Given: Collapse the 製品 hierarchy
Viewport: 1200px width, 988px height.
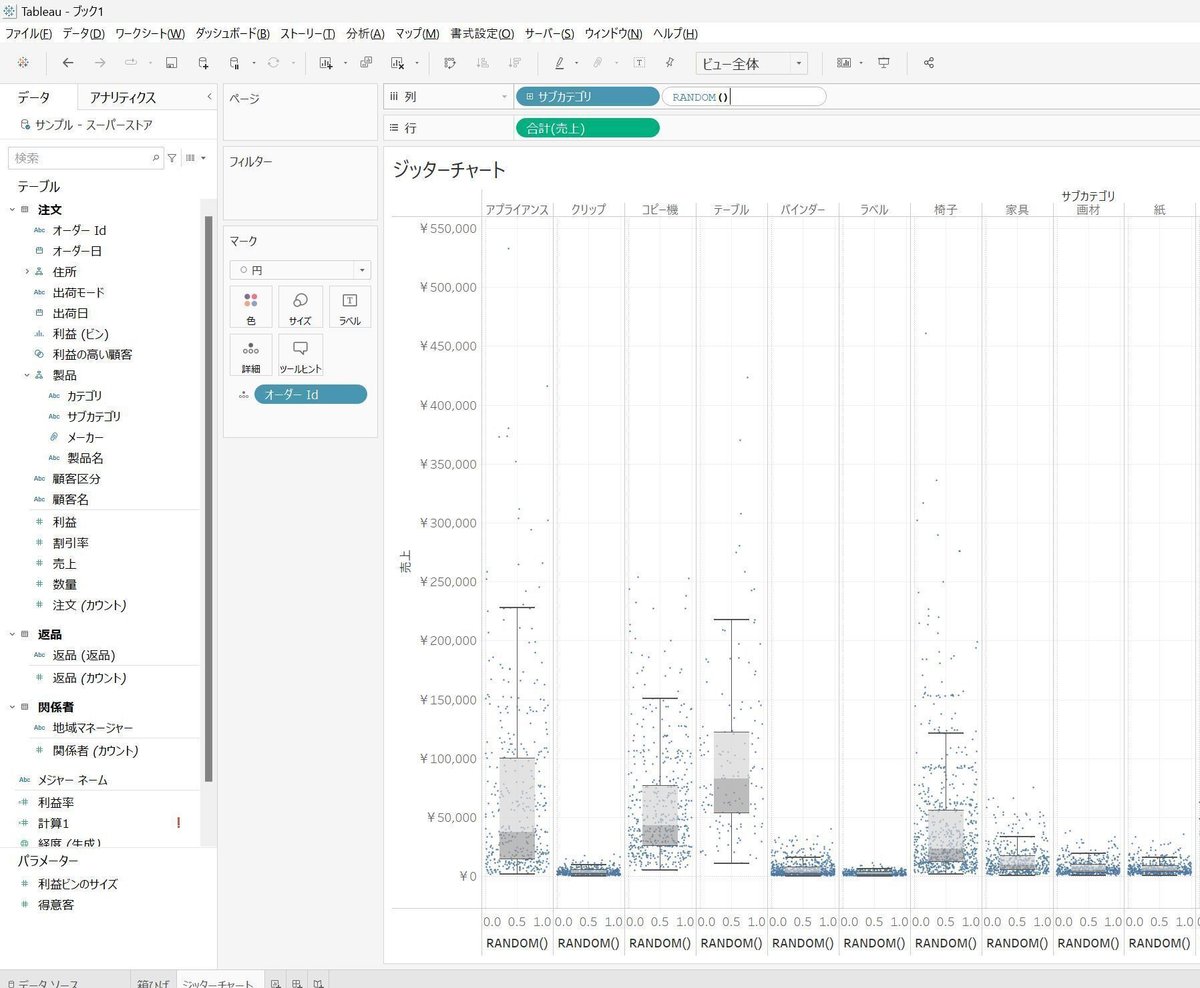Looking at the screenshot, I should (x=26, y=375).
